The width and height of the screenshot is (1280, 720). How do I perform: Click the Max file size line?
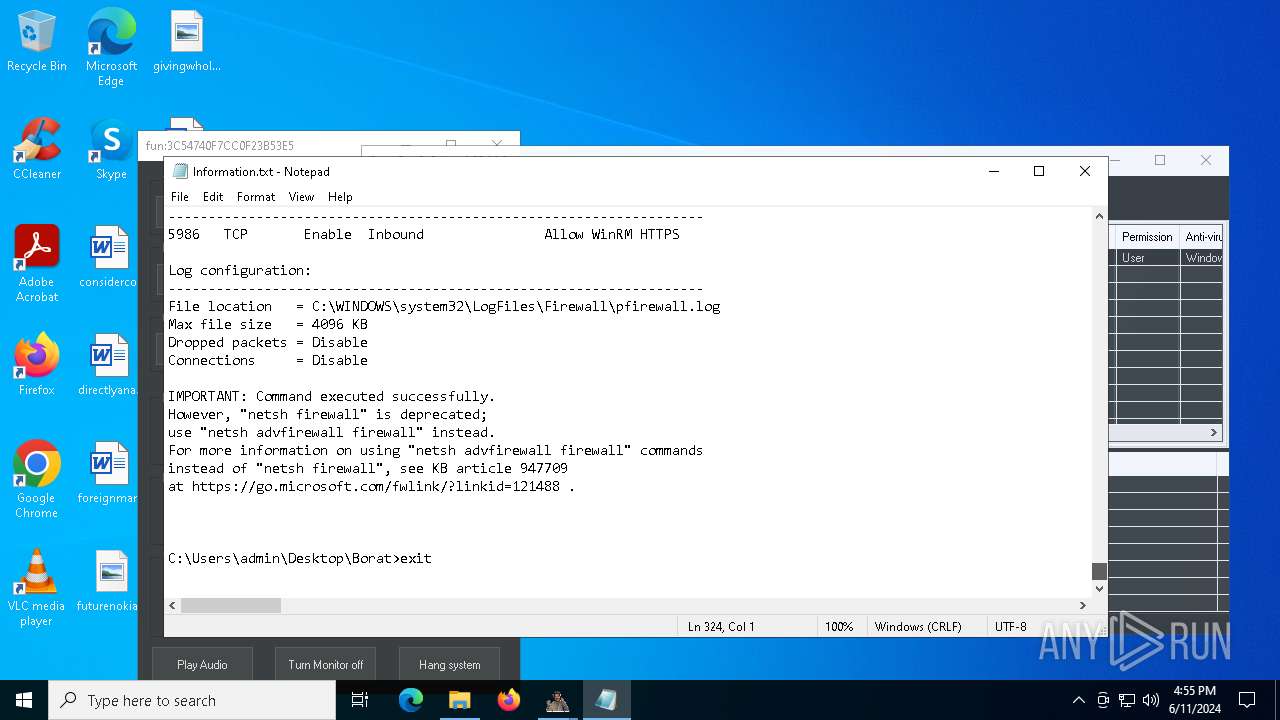coord(268,324)
